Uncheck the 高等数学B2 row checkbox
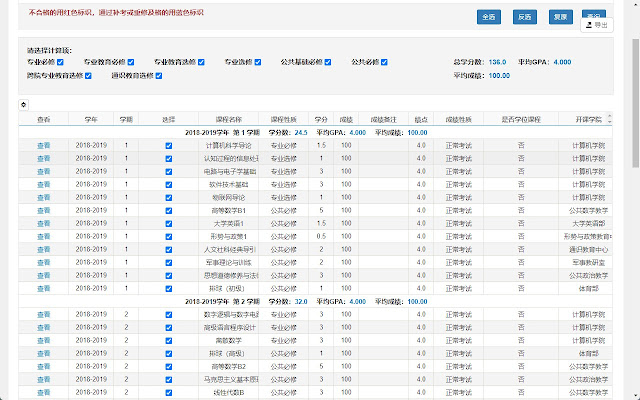Viewport: 640px width, 400px height. point(169,367)
